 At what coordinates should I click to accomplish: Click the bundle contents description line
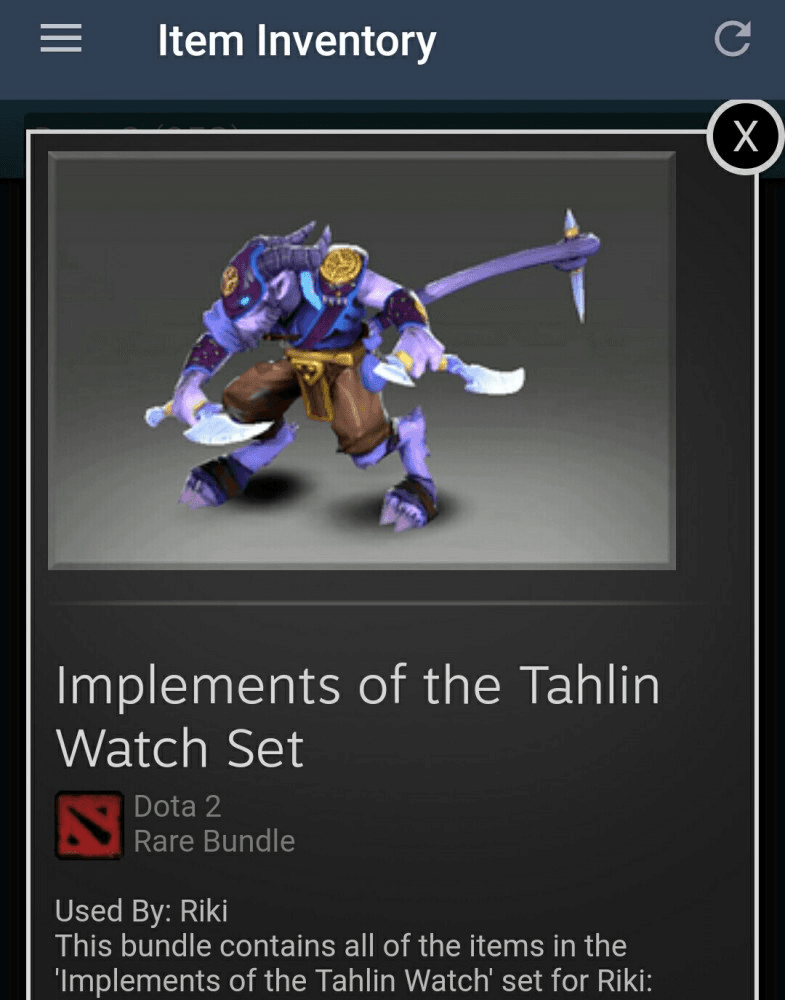[x=341, y=946]
